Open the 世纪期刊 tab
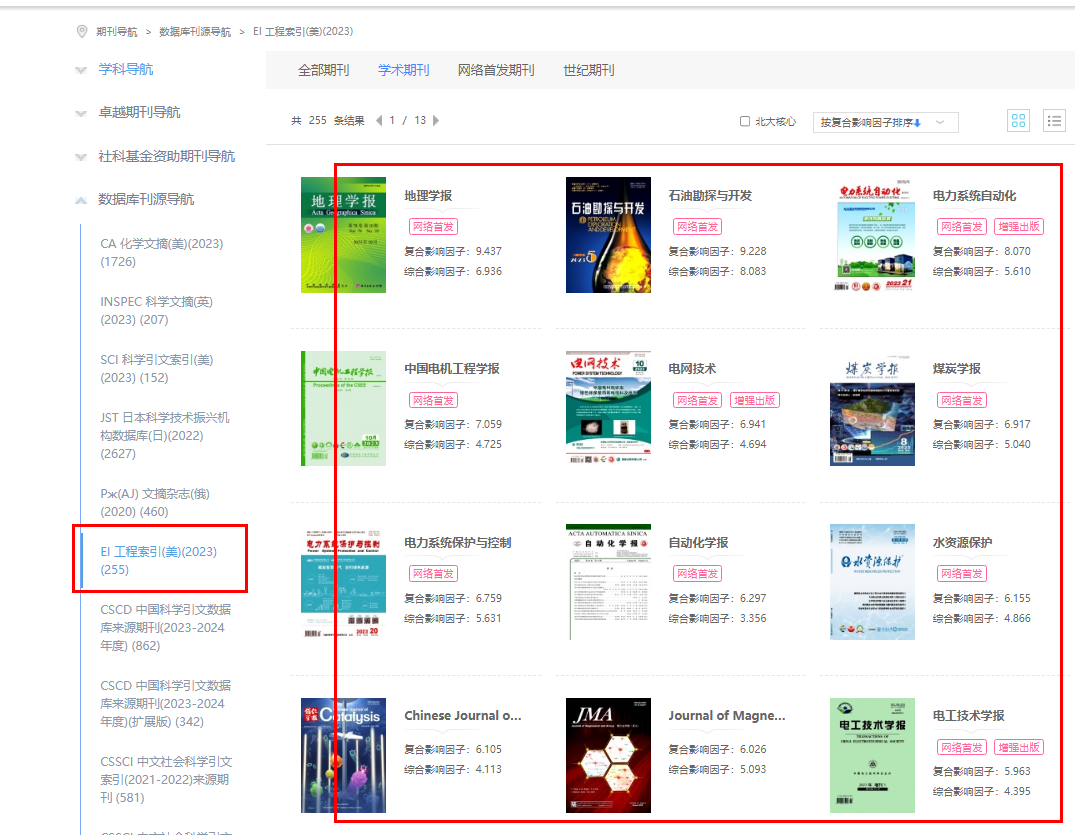Screen dimensions: 1075x835 589,70
